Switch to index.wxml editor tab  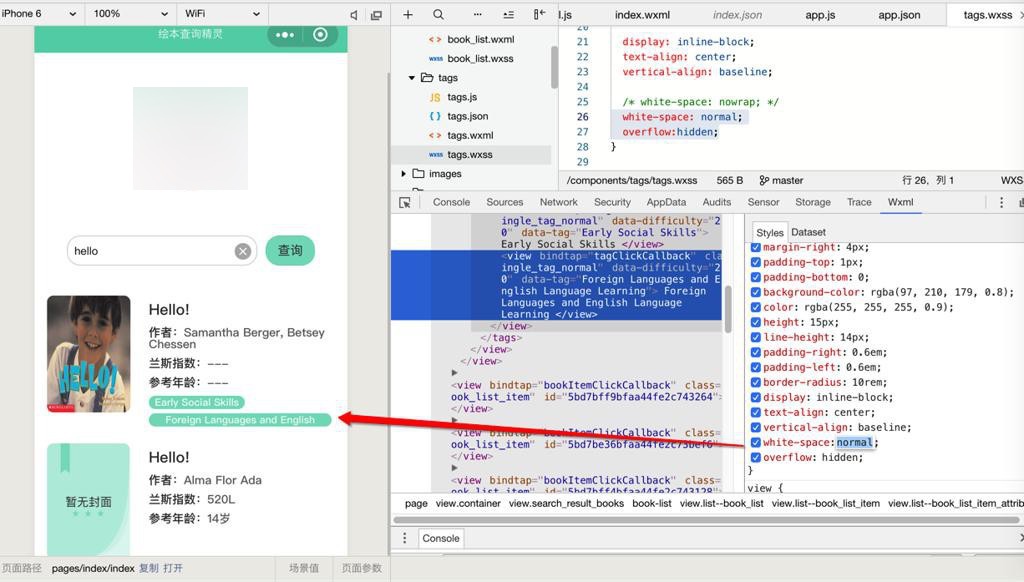tap(642, 14)
